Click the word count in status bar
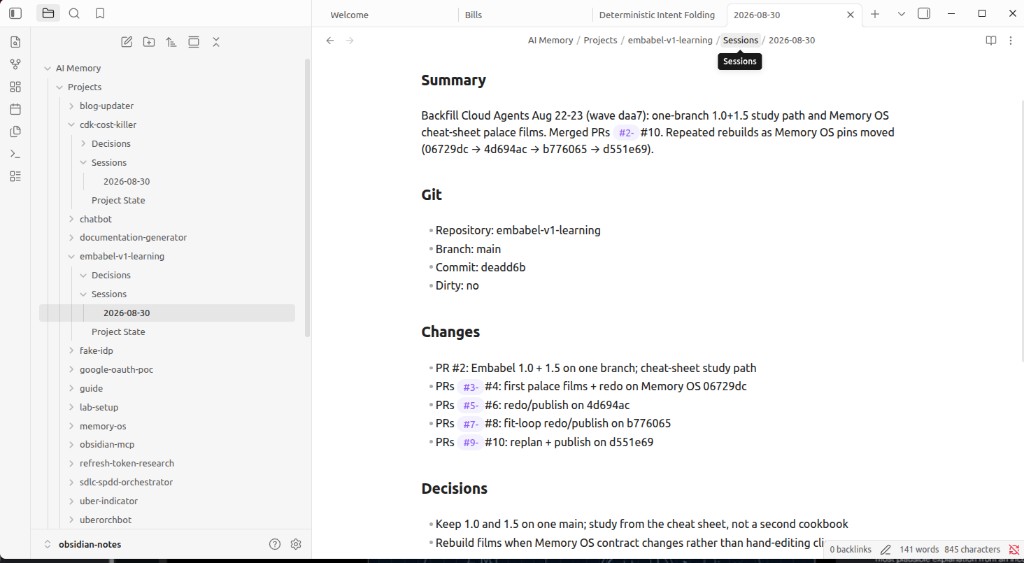Viewport: 1024px width, 563px height. point(919,549)
